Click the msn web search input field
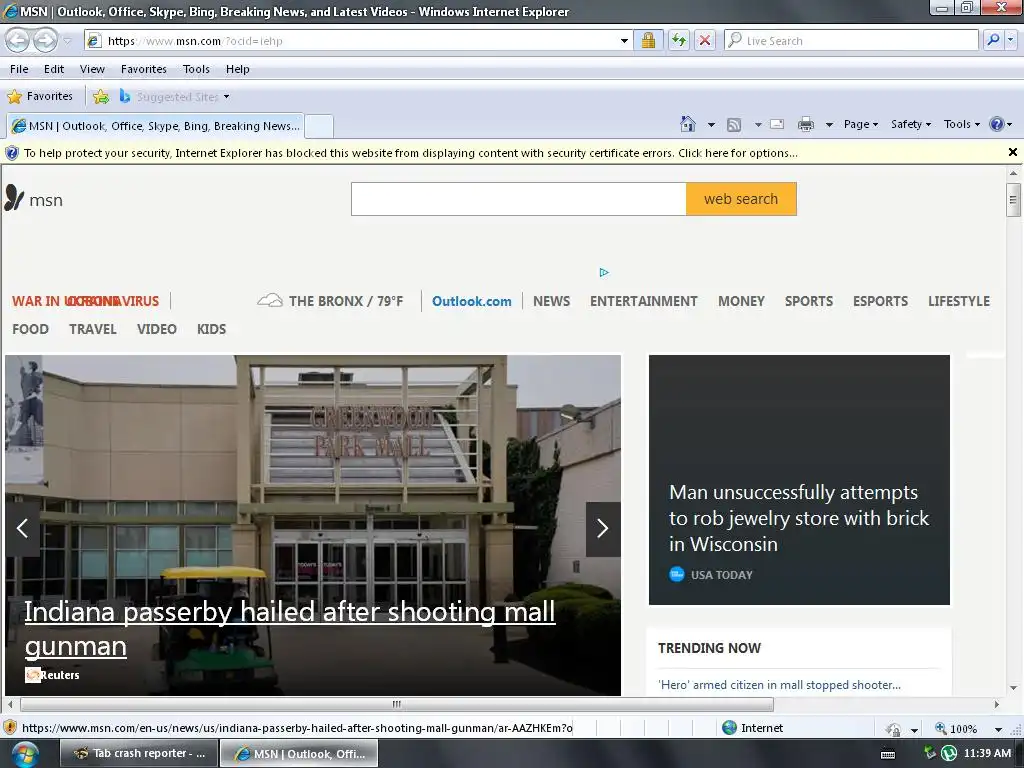The height and width of the screenshot is (768, 1024). (519, 199)
